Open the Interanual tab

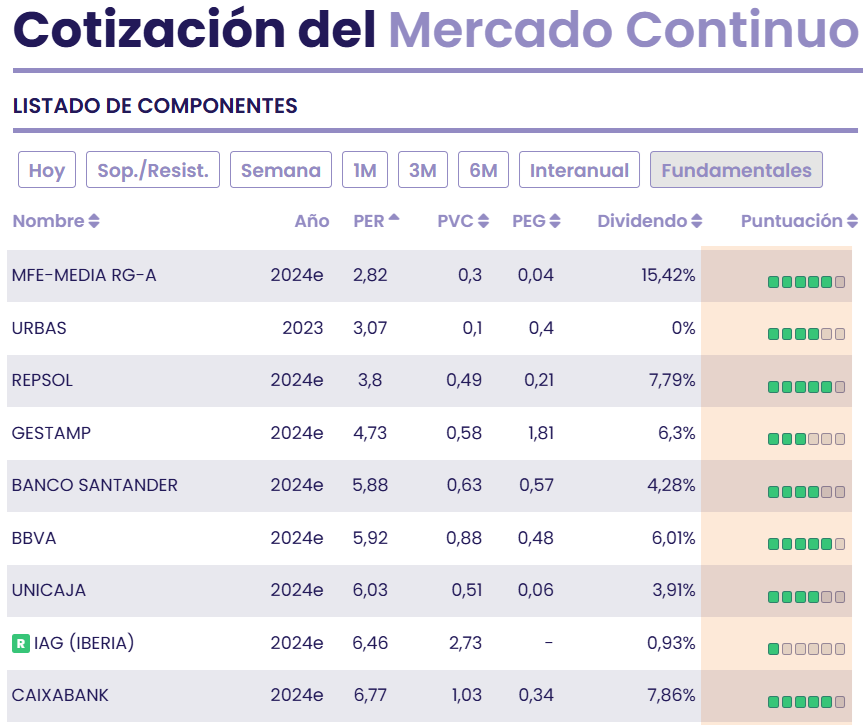(x=579, y=170)
